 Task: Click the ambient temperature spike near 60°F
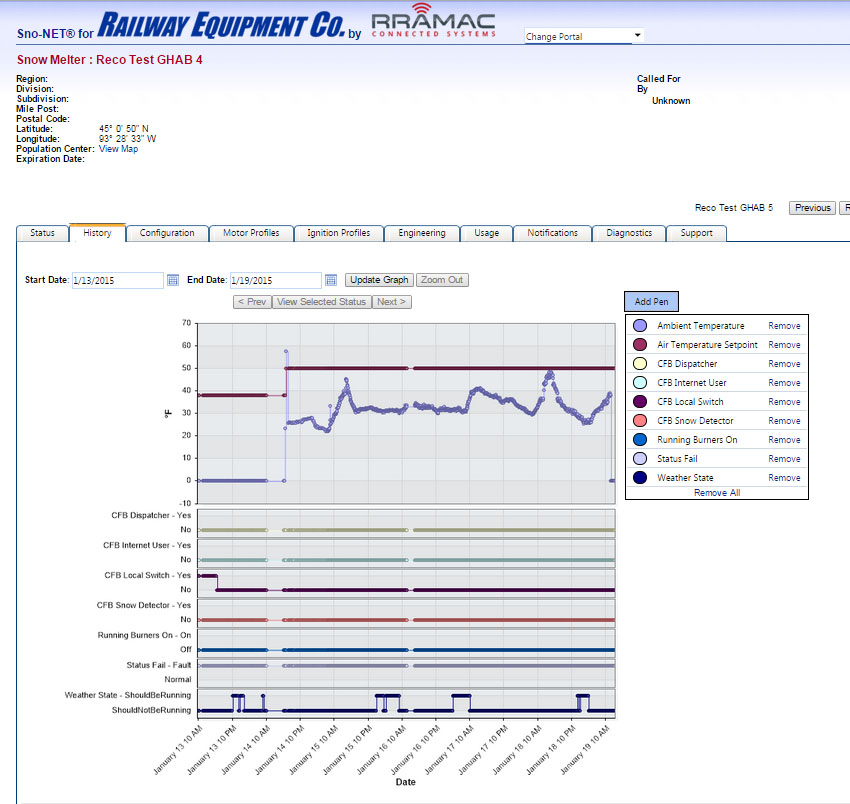pos(286,351)
